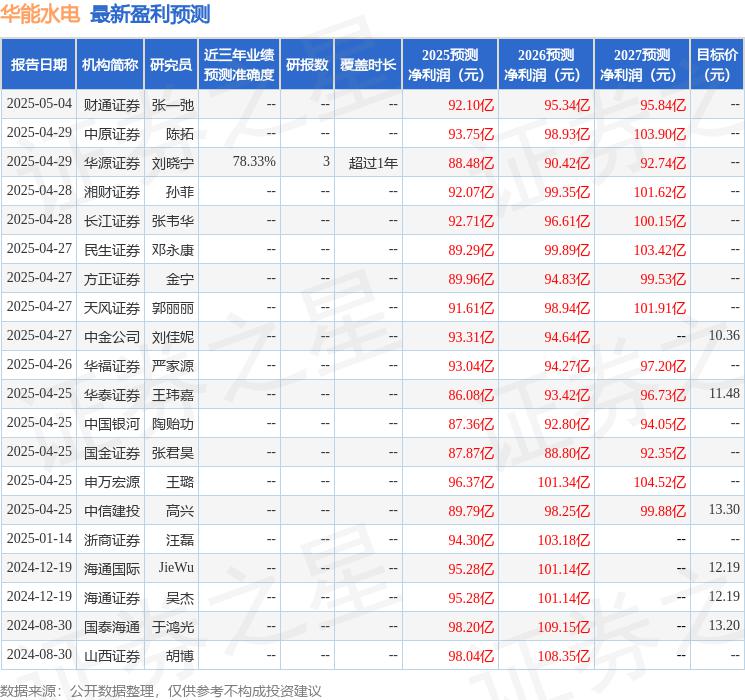Click the 中原证券 institution cell
745x700 pixels.
point(112,134)
